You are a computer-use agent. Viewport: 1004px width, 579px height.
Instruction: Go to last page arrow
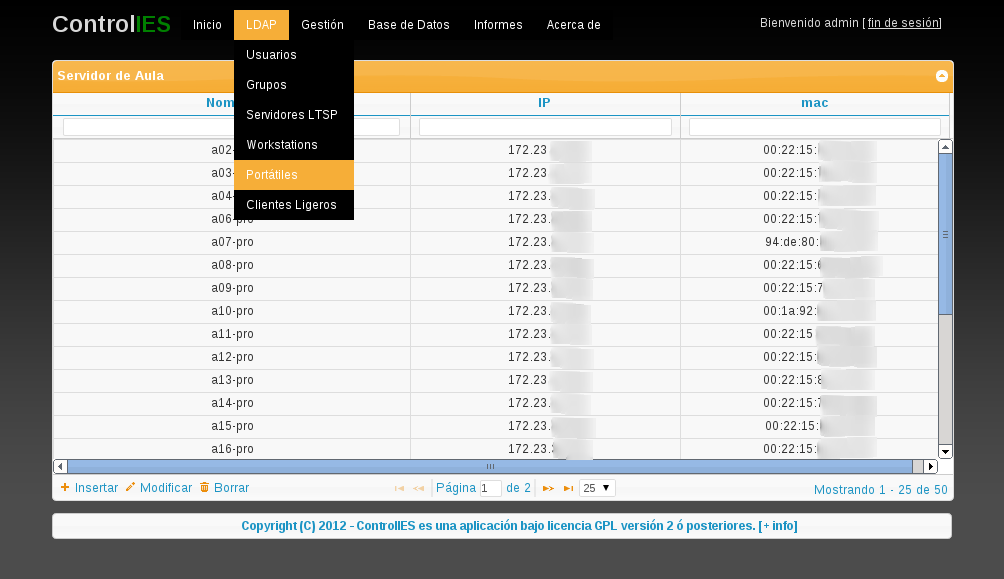[x=569, y=489]
